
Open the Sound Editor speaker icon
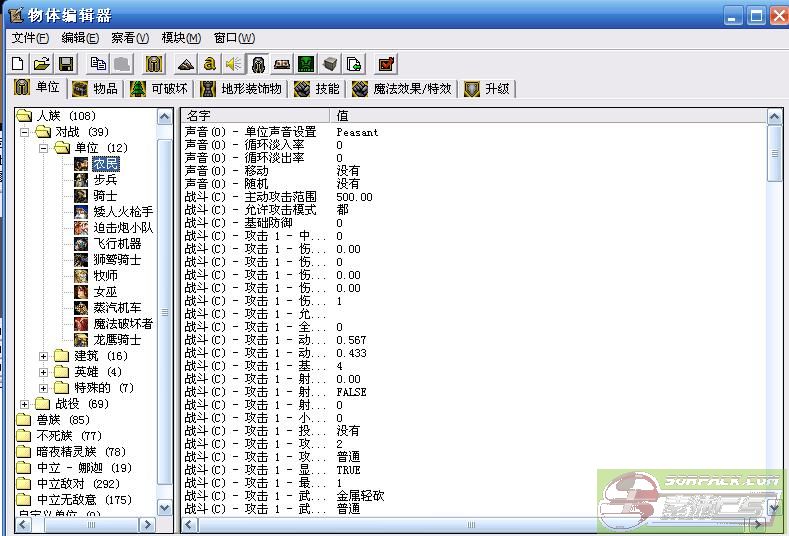pos(233,64)
